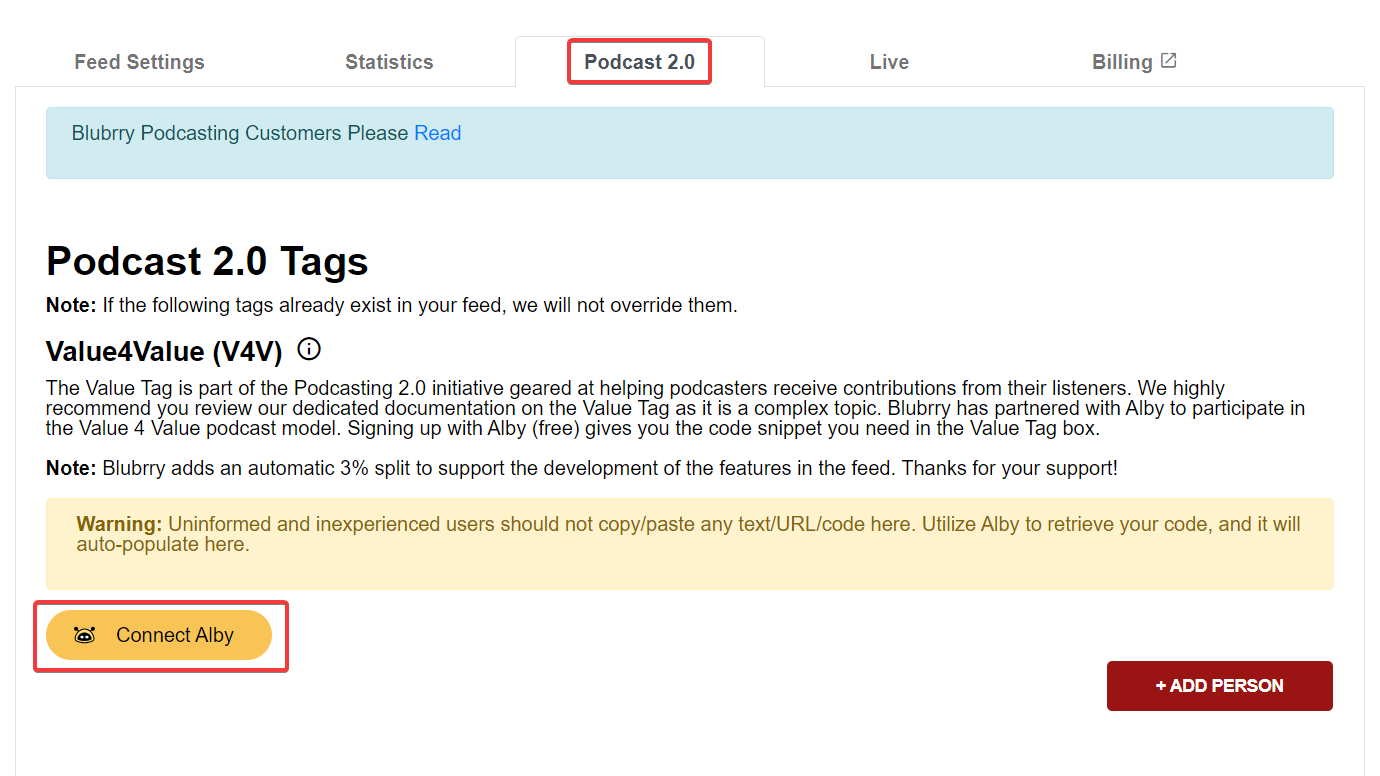Follow the Read link in notice
This screenshot has height=776, width=1380.
pos(438,133)
